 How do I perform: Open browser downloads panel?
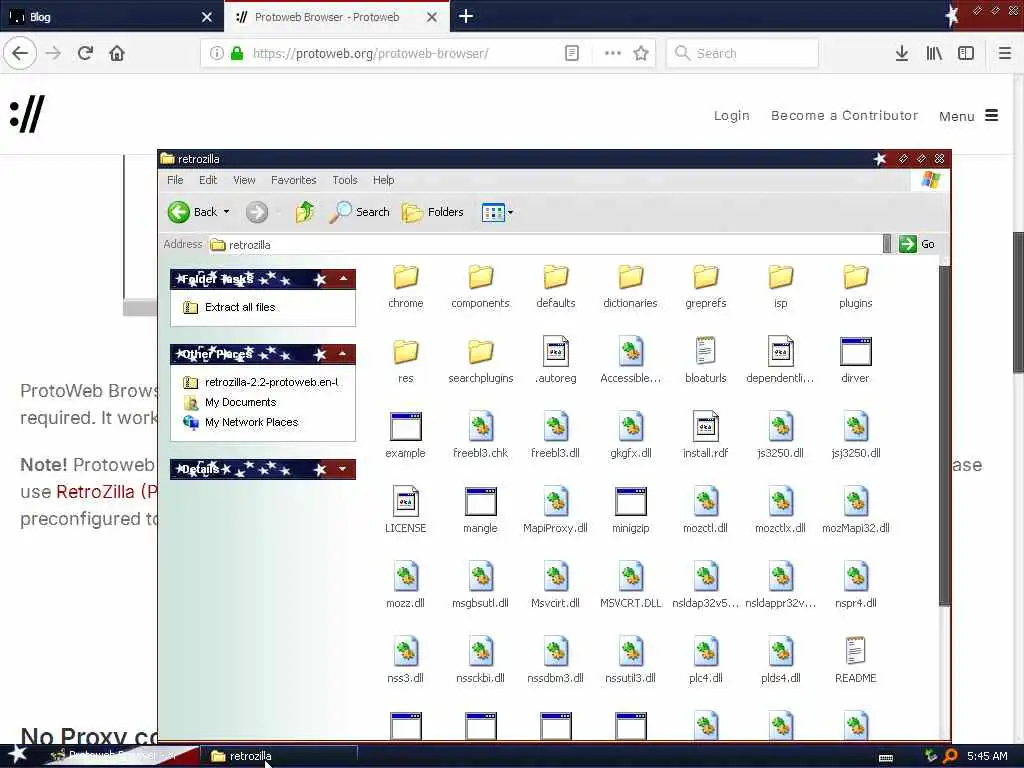(x=902, y=53)
